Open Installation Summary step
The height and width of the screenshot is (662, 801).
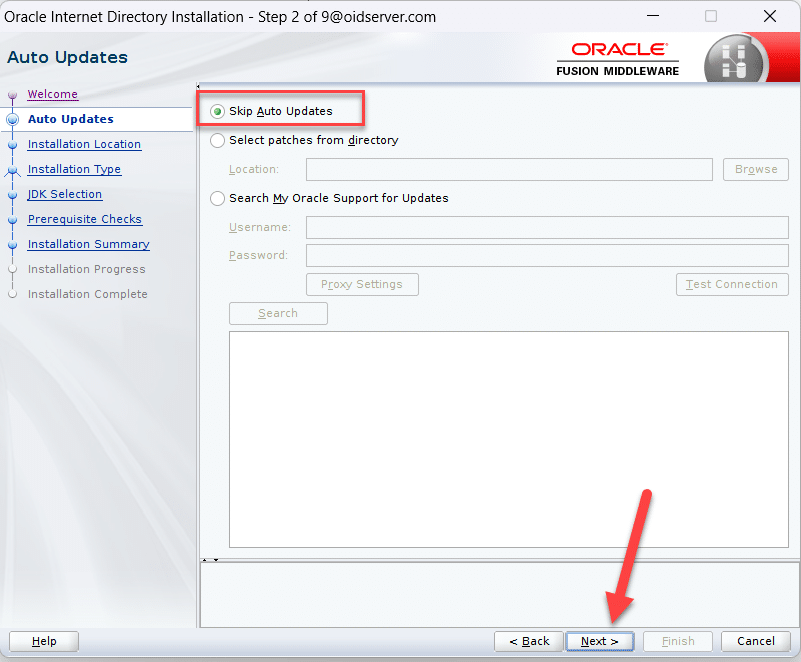click(x=88, y=244)
